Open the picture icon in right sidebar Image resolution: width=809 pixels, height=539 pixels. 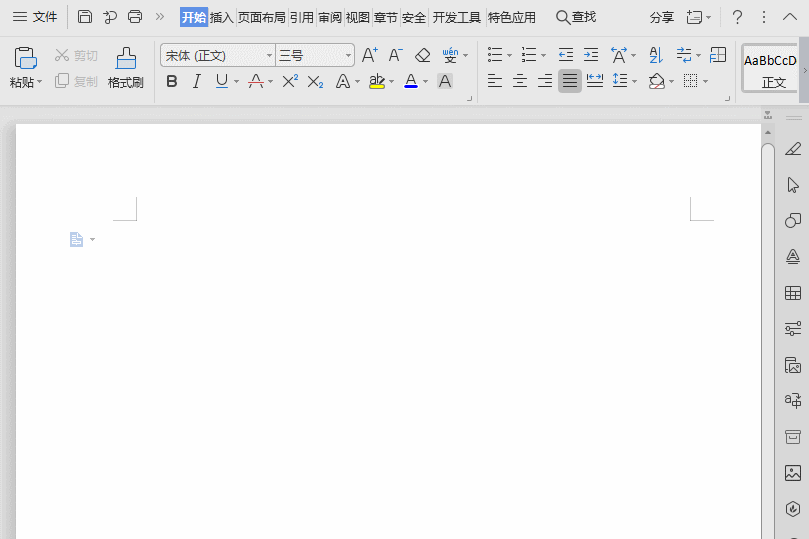[x=793, y=473]
